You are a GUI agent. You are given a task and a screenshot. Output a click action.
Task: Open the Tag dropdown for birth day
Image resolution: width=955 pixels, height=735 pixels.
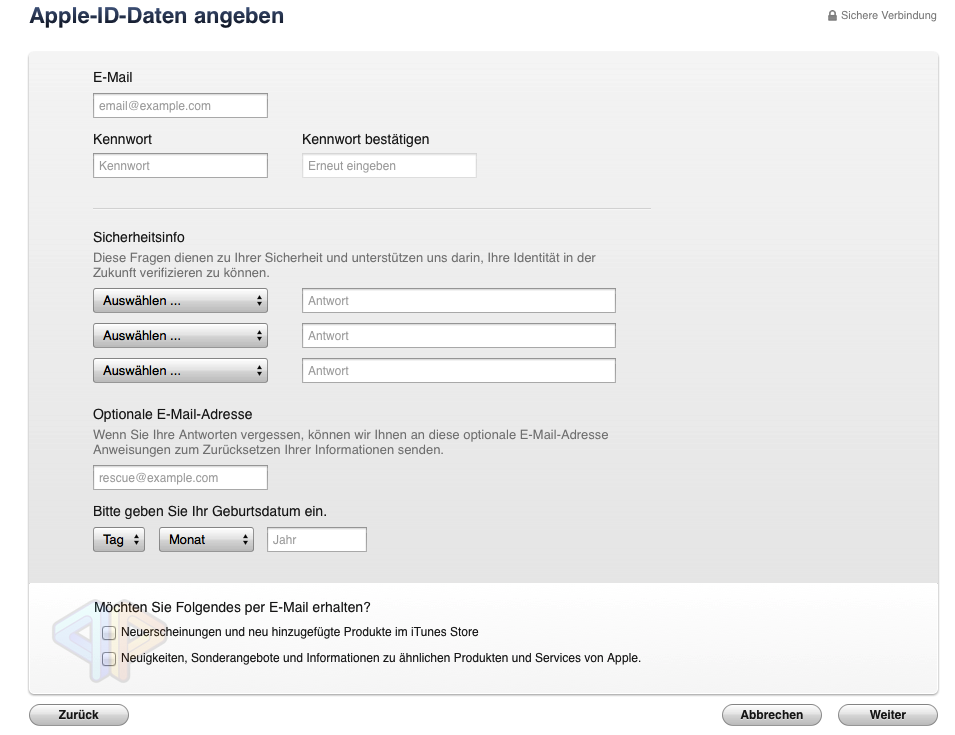[118, 539]
